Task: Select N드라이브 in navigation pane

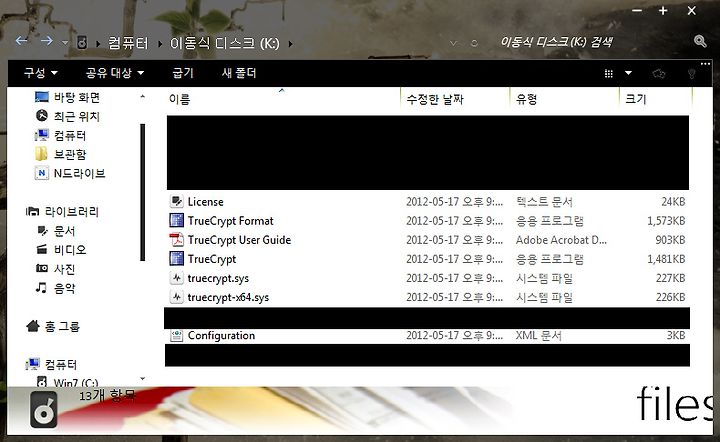Action: click(79, 173)
